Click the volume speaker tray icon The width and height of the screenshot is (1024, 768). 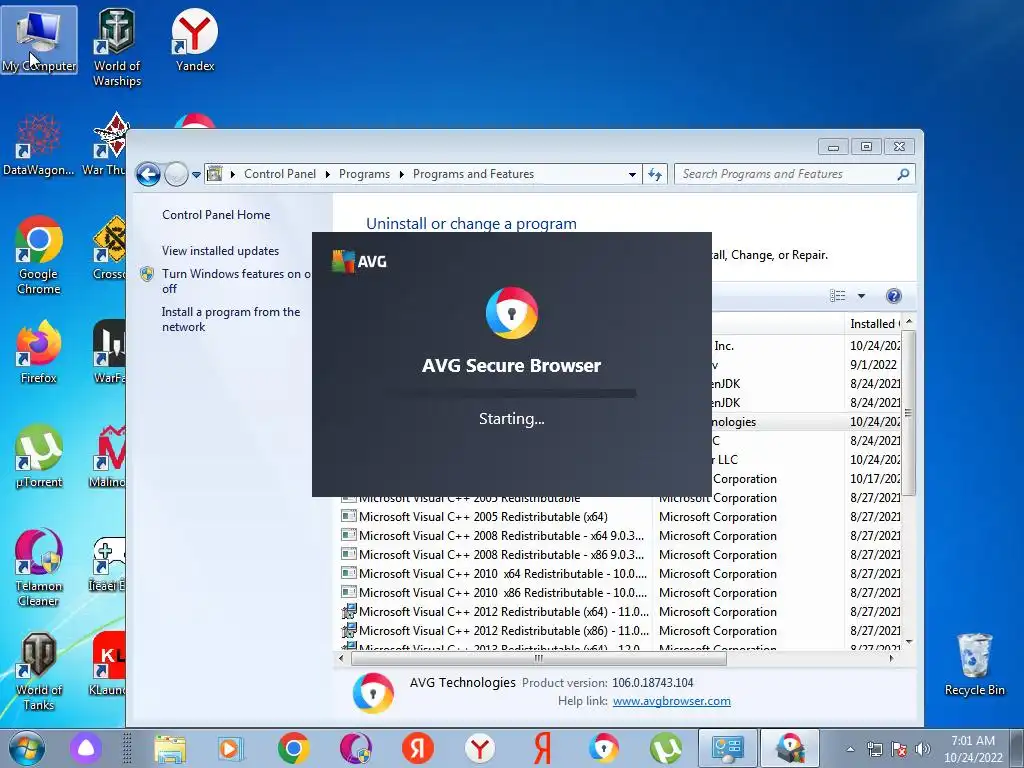point(922,749)
